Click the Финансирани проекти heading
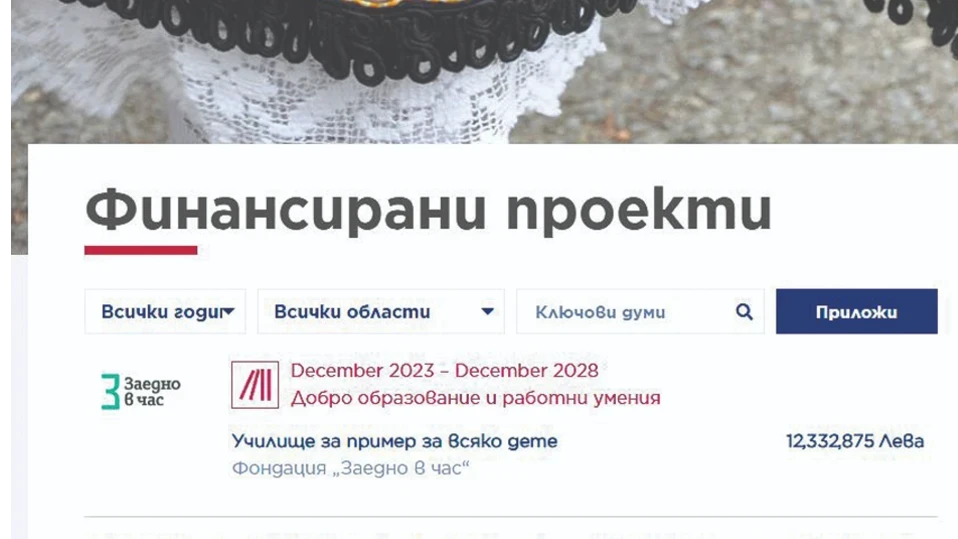The width and height of the screenshot is (958, 539). click(428, 211)
